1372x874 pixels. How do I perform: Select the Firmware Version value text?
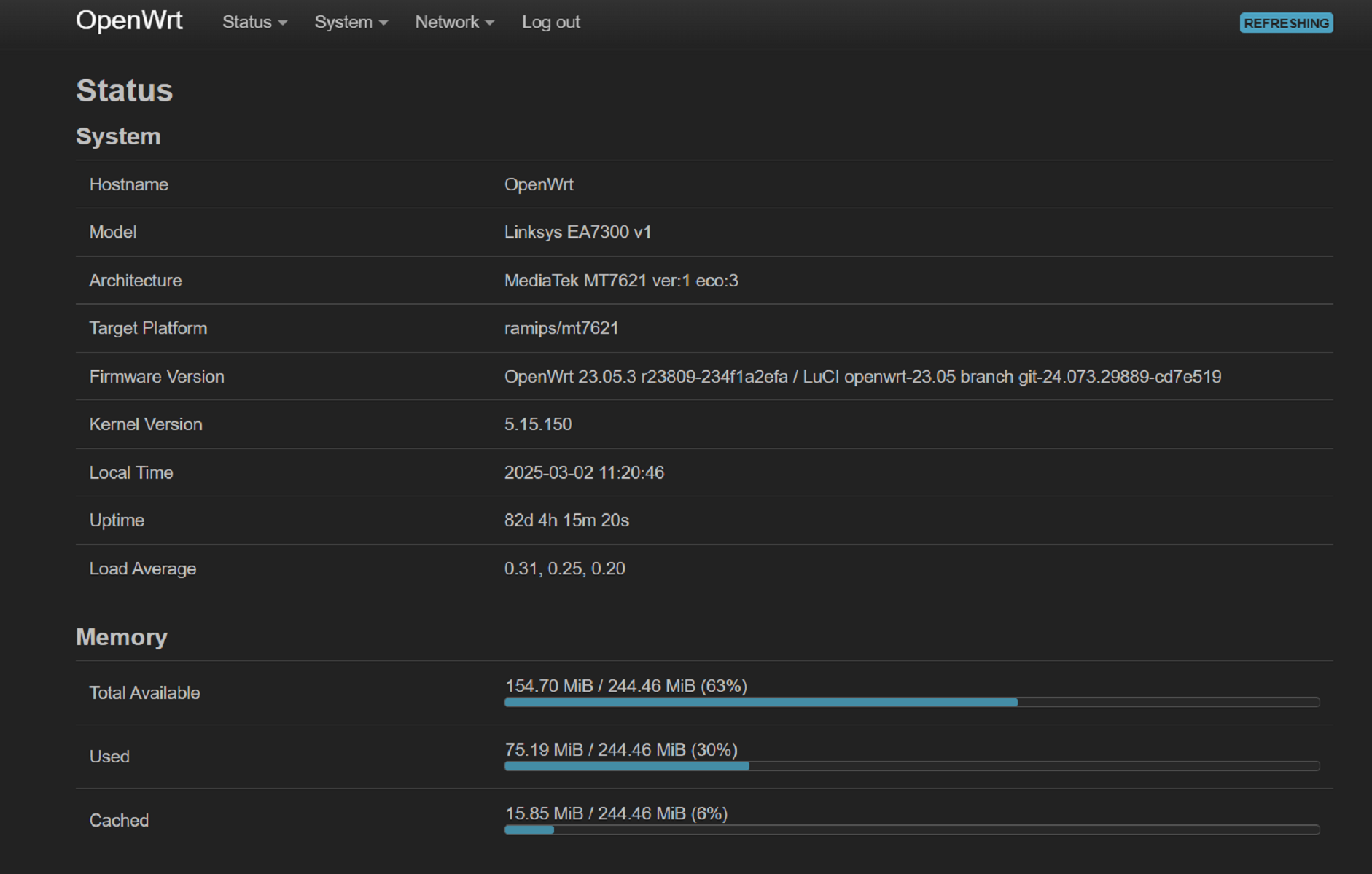pos(862,377)
